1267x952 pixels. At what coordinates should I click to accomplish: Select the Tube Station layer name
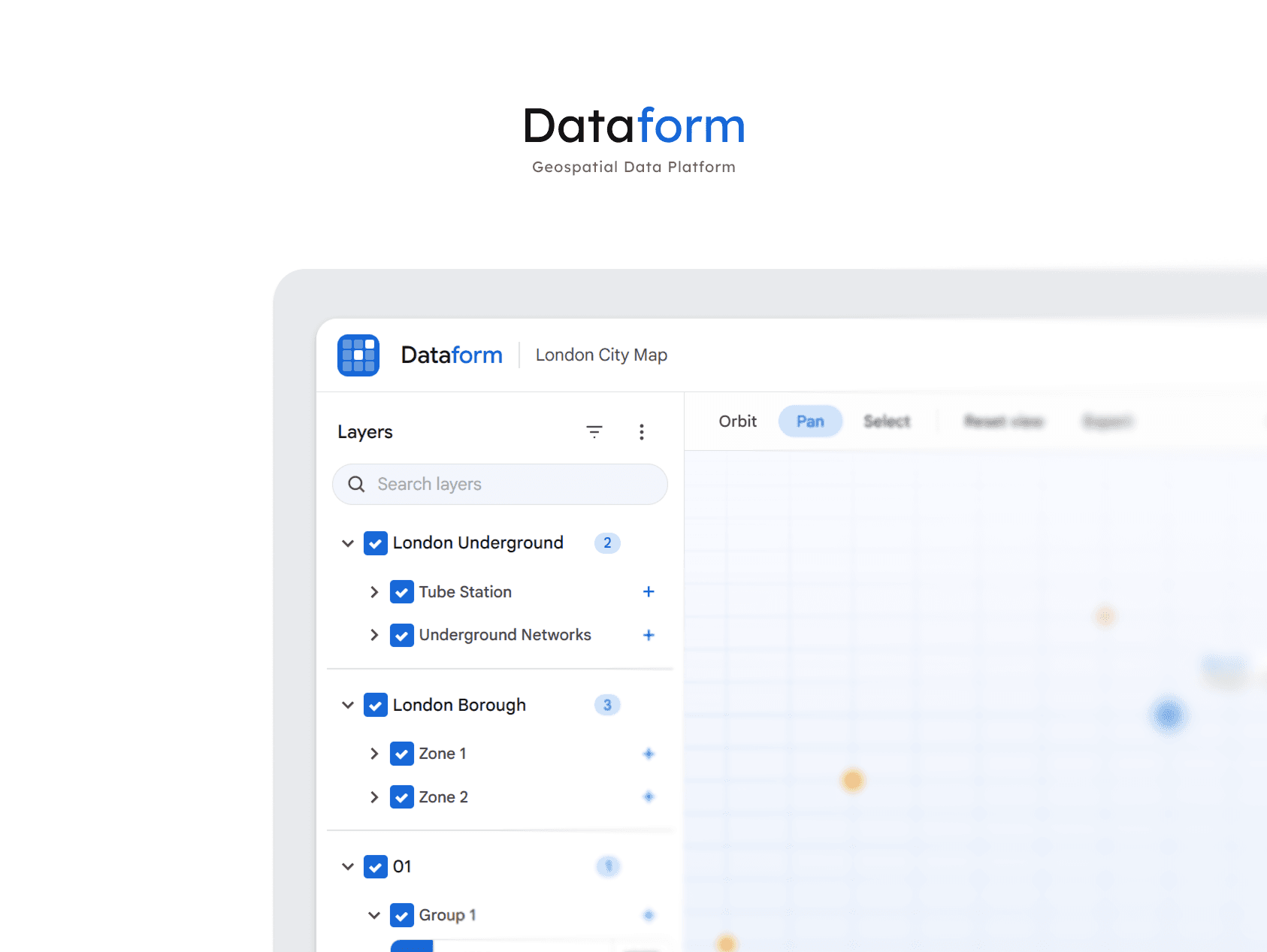(465, 592)
